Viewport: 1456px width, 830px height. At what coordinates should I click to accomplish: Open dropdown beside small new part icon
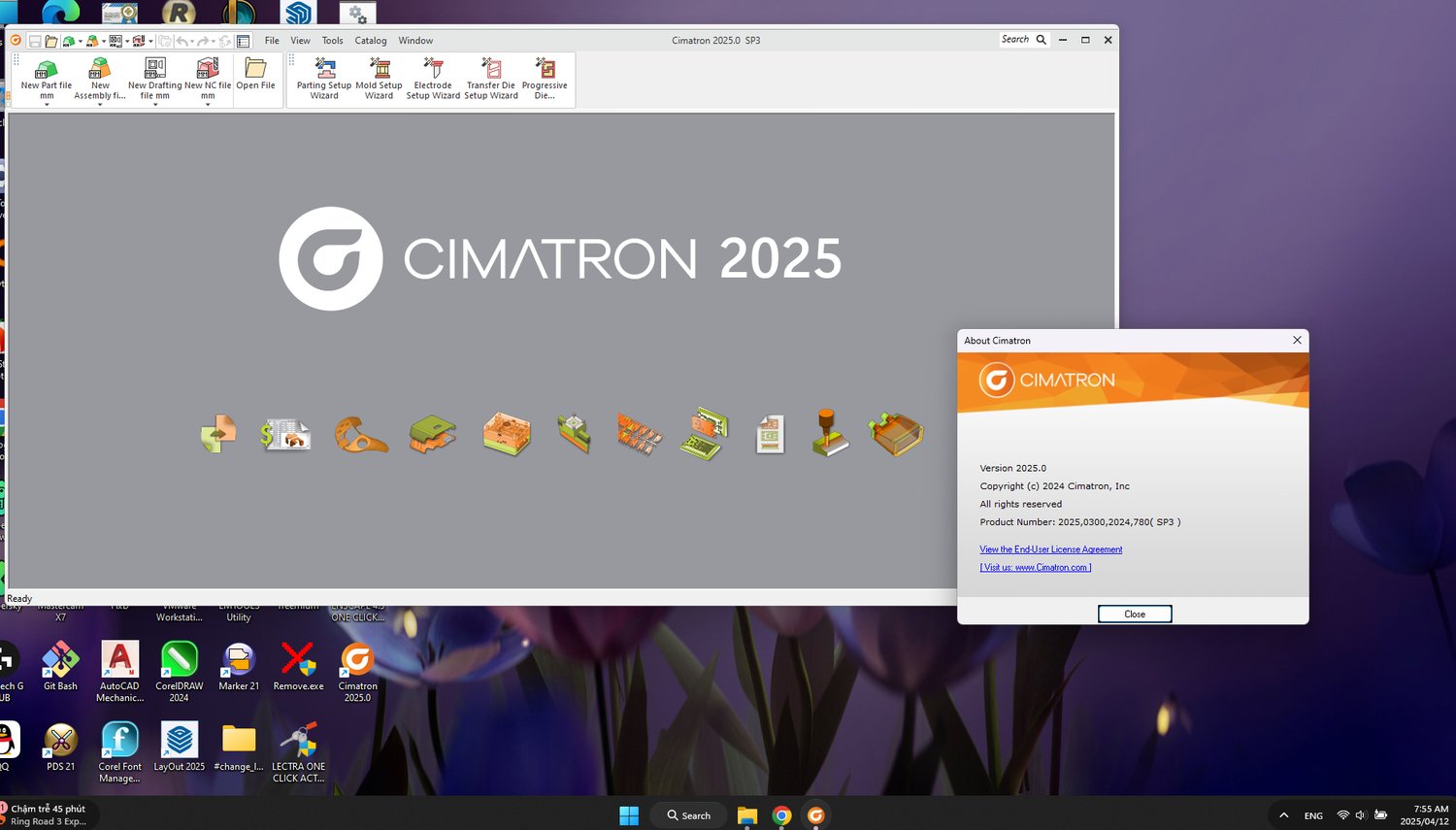tap(81, 41)
